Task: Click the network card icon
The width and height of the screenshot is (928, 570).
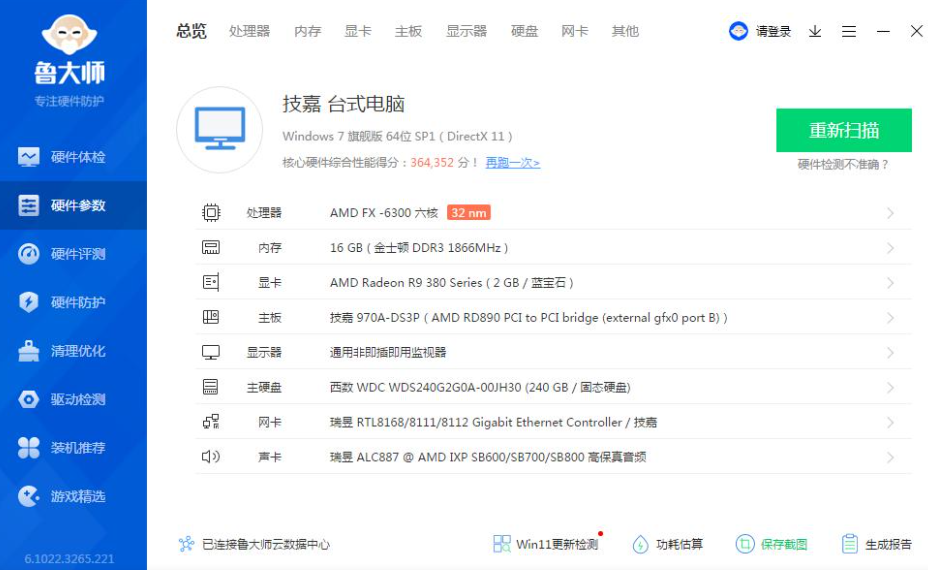Action: pyautogui.click(x=211, y=422)
